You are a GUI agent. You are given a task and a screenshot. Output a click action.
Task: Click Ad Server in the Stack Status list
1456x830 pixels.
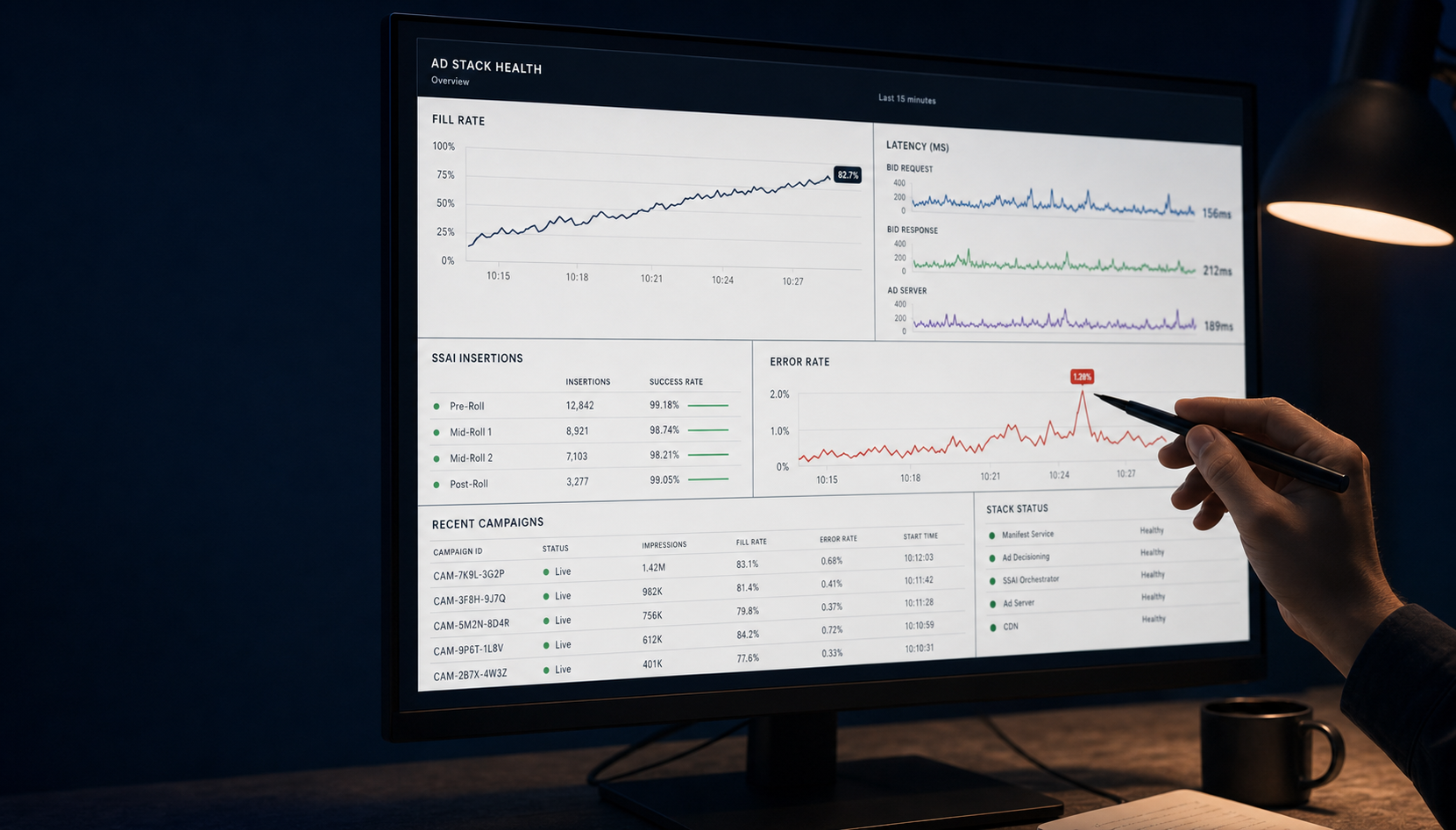1019,603
